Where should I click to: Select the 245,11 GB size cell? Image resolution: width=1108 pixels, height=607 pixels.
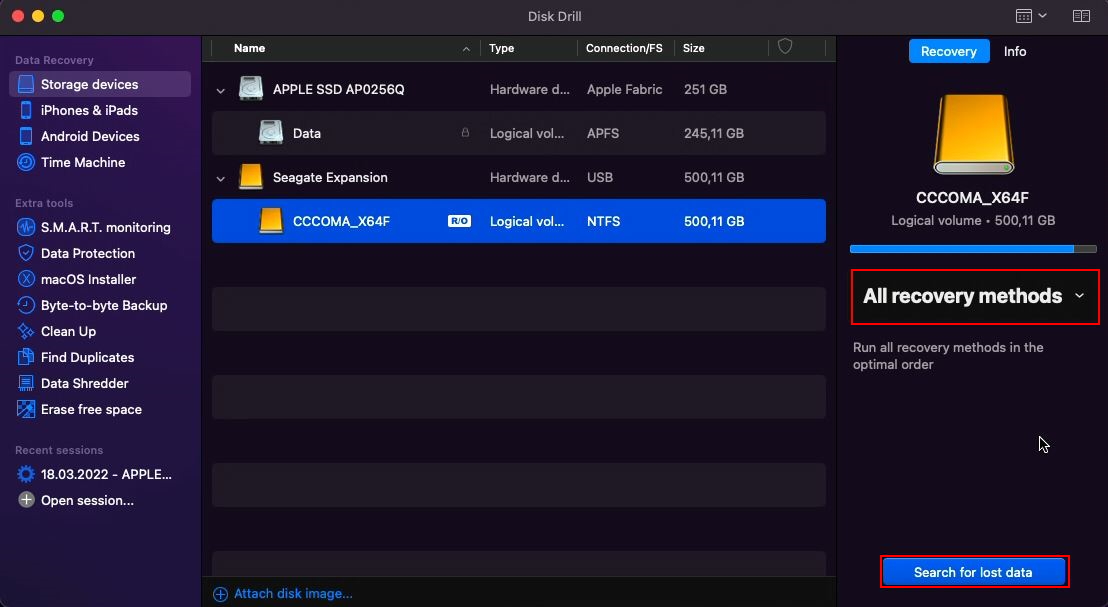tap(714, 133)
